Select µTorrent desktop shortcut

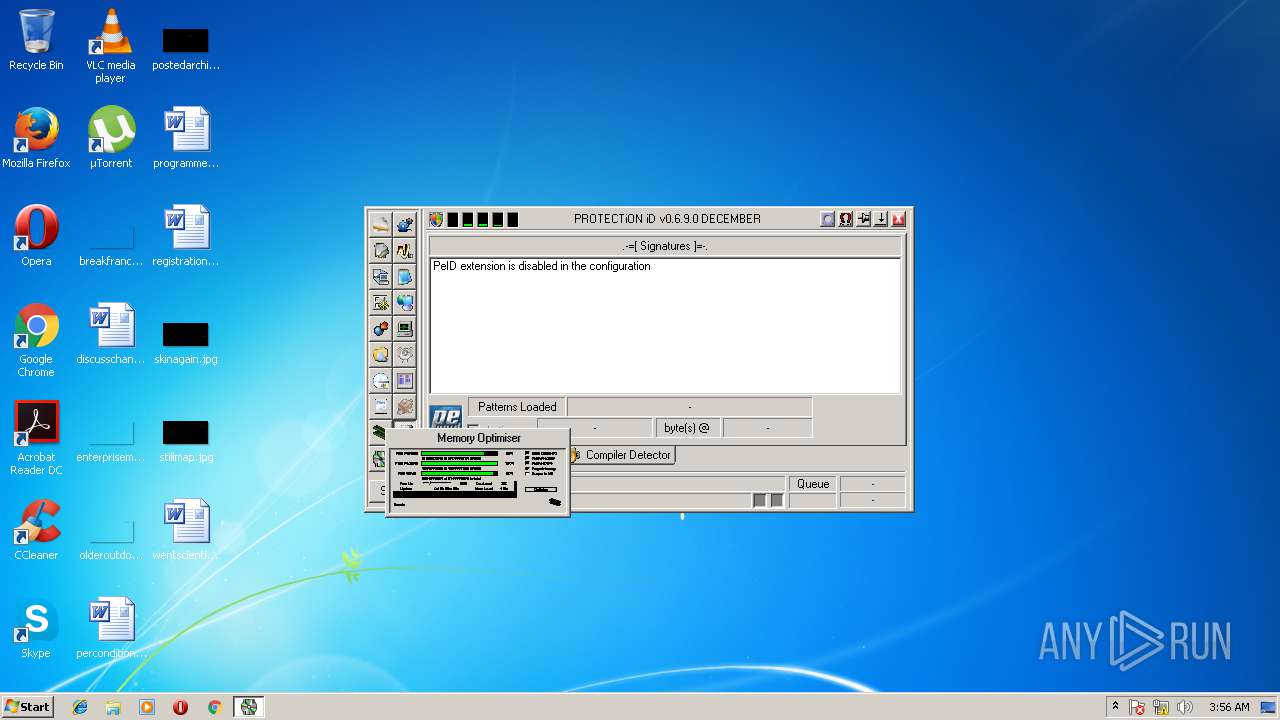tap(111, 138)
